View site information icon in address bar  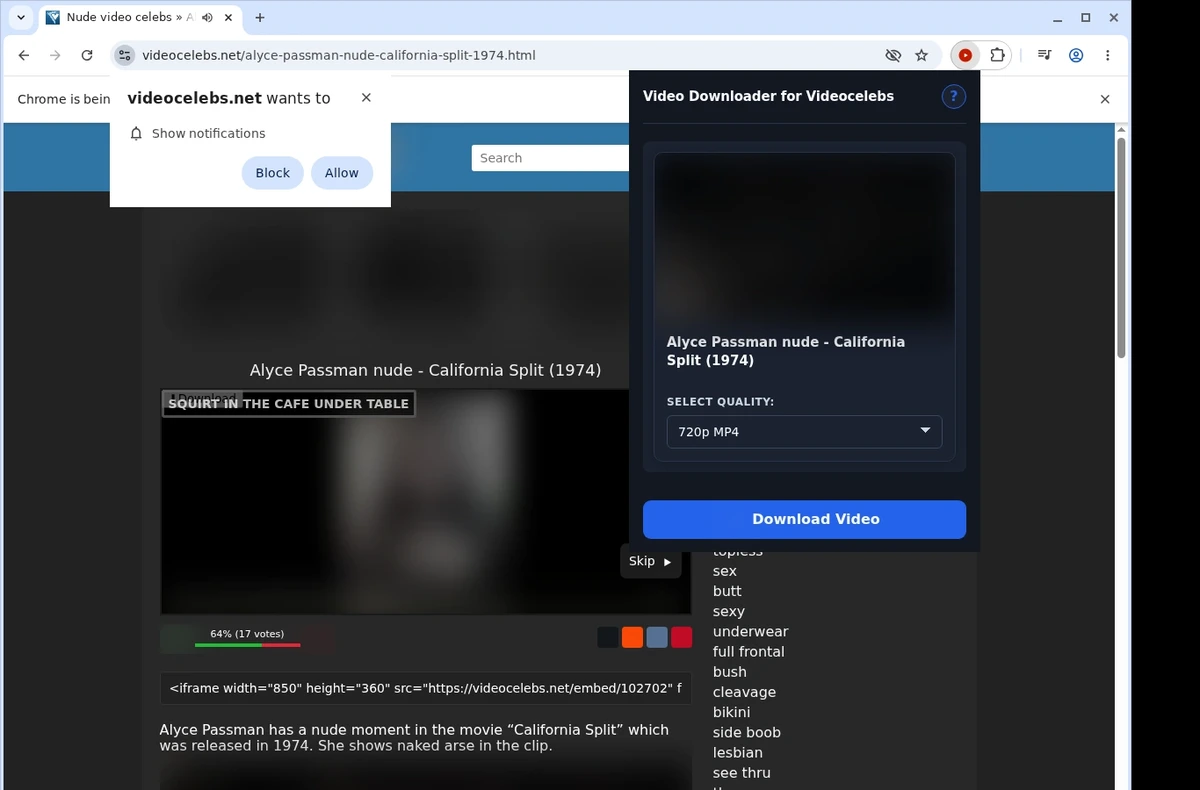tap(124, 55)
